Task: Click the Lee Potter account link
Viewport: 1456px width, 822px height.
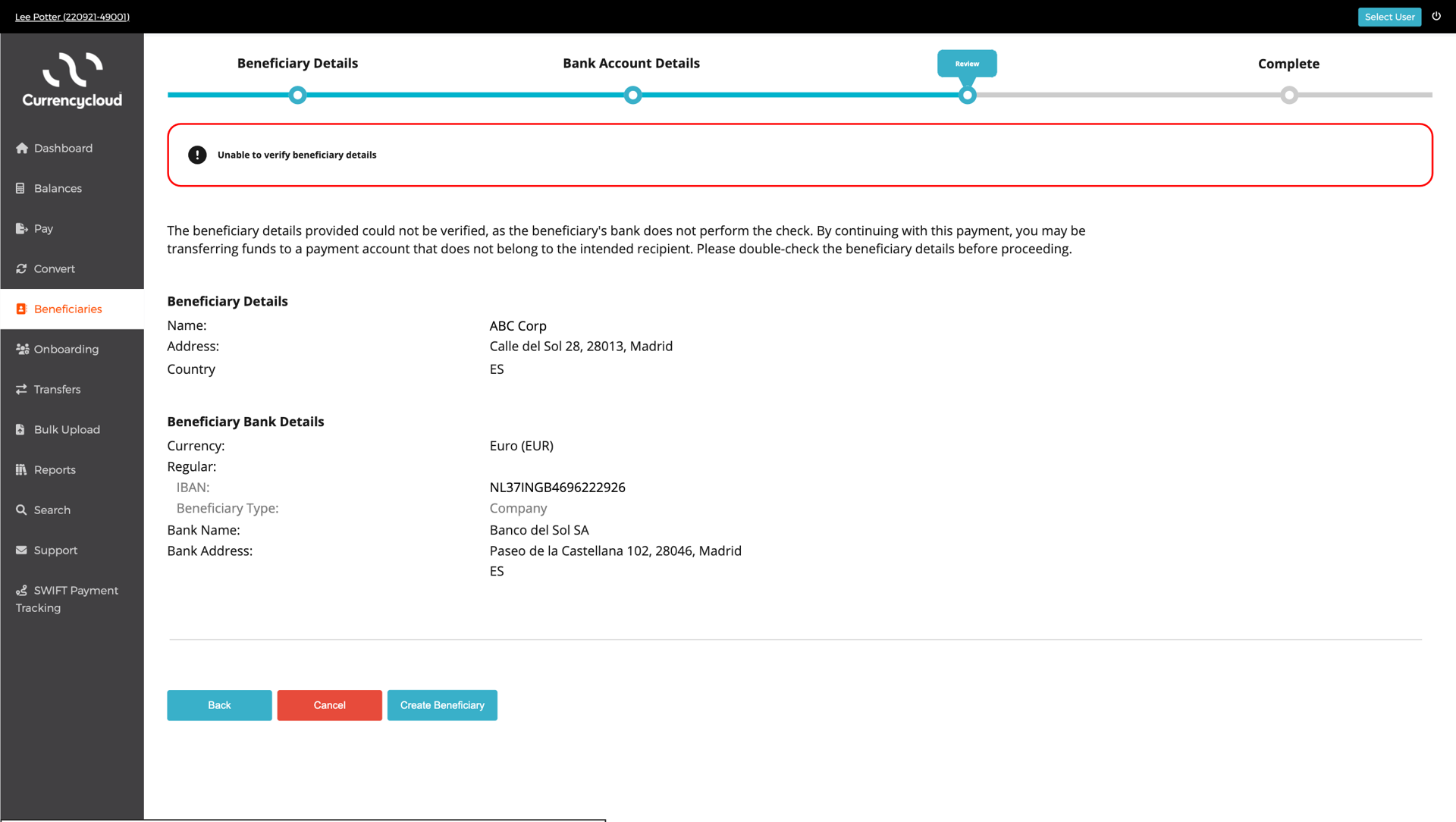Action: pyautogui.click(x=72, y=17)
